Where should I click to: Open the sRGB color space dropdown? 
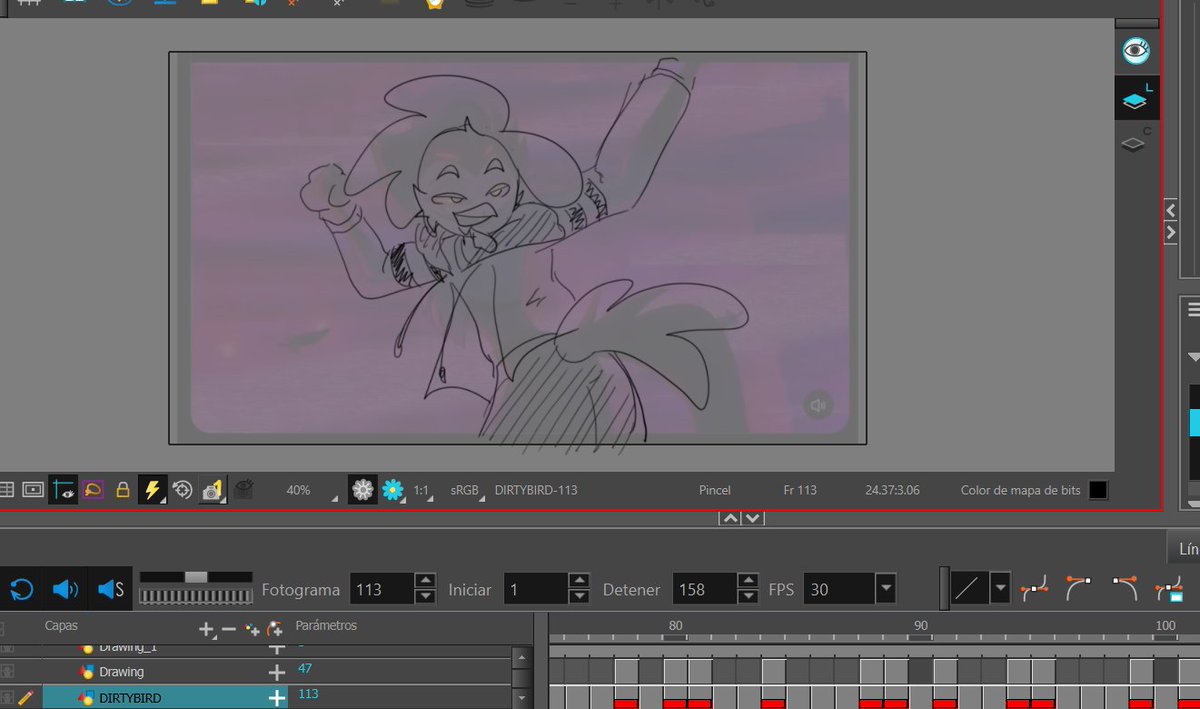pyautogui.click(x=467, y=490)
